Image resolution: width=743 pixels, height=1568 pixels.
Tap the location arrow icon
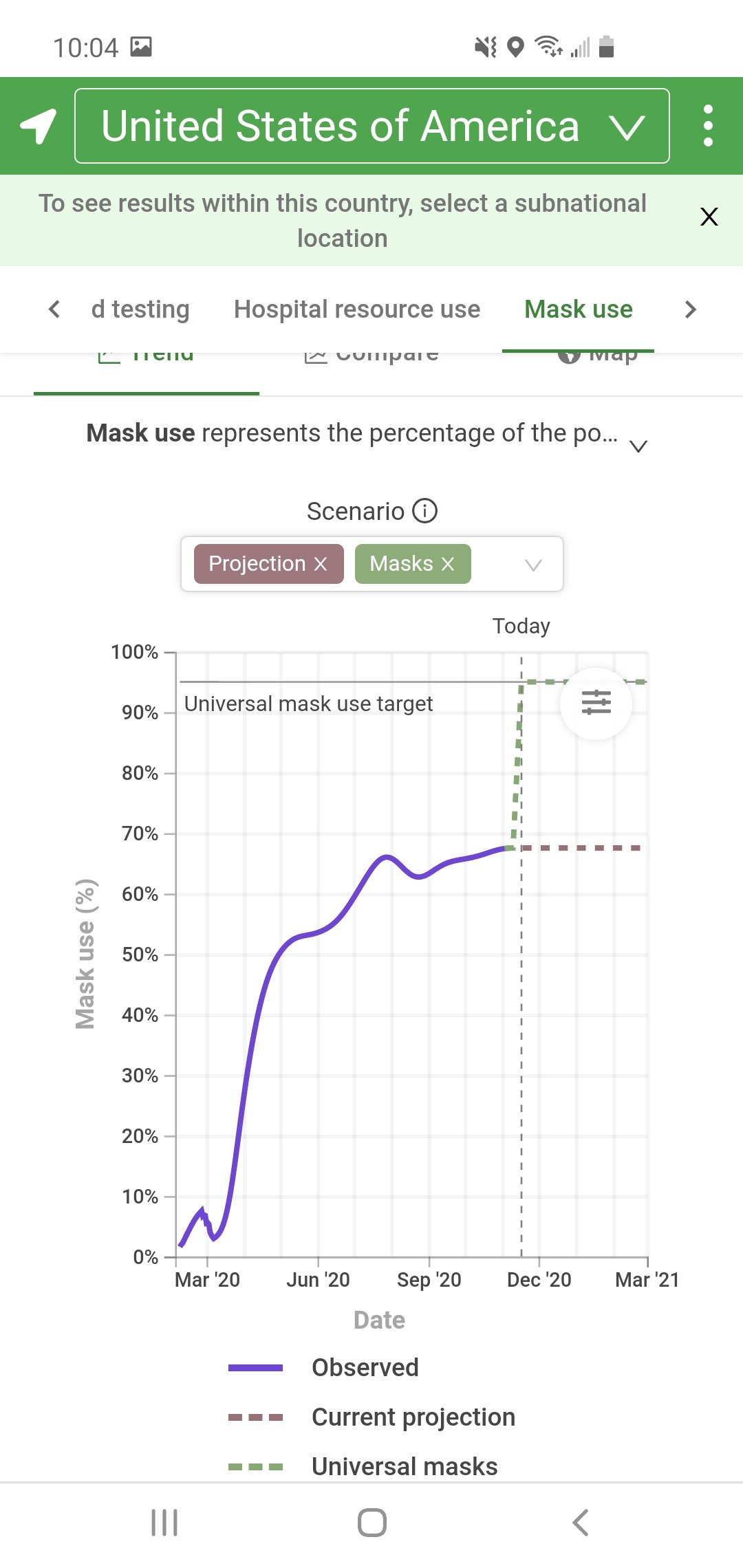[x=38, y=126]
